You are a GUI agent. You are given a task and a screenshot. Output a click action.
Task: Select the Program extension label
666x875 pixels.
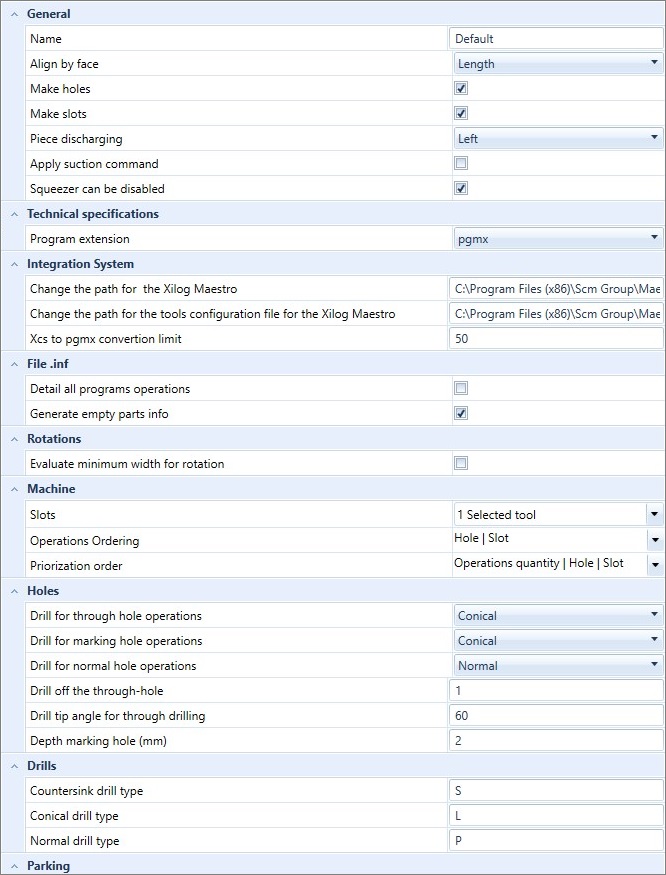pos(80,239)
